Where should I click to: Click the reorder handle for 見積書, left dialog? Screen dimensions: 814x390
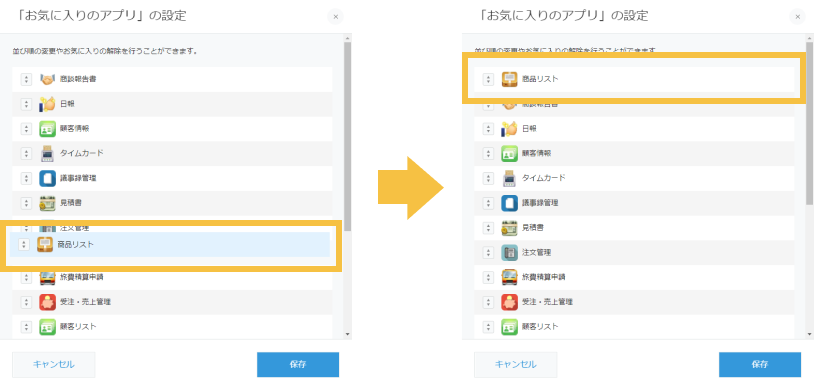[x=26, y=203]
